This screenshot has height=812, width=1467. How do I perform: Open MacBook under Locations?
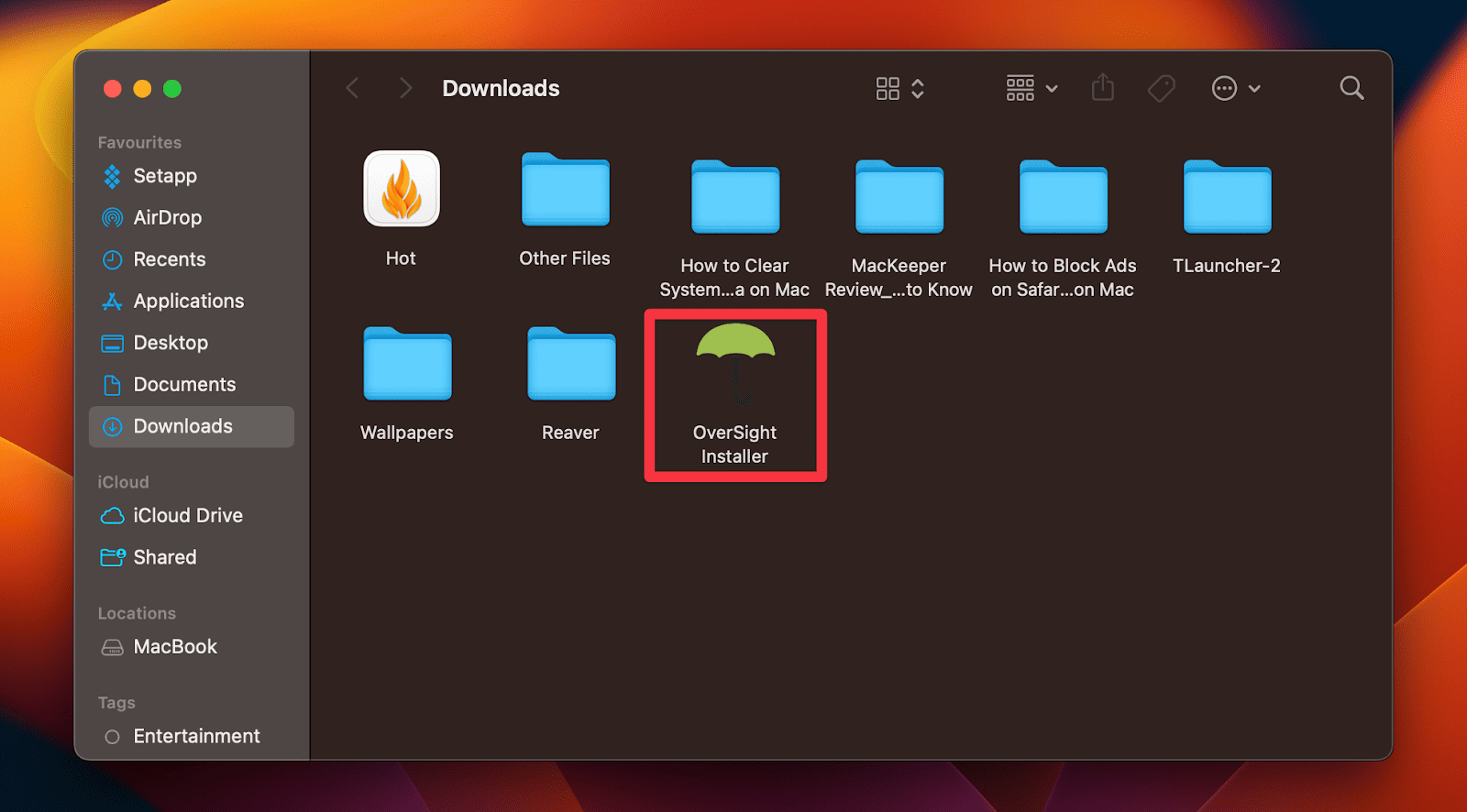[x=191, y=647]
